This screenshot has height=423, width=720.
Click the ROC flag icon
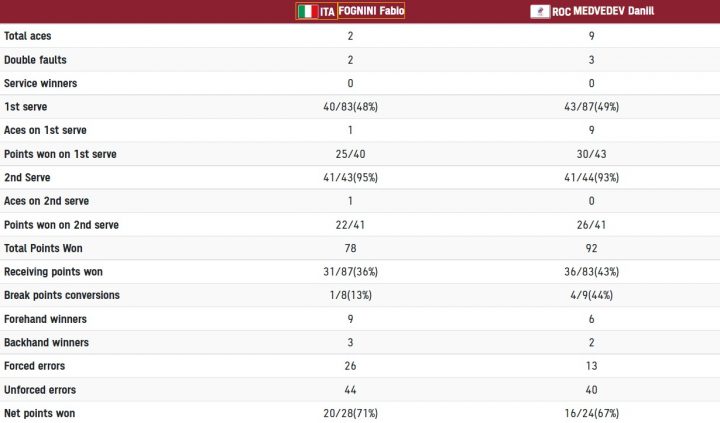pos(540,11)
